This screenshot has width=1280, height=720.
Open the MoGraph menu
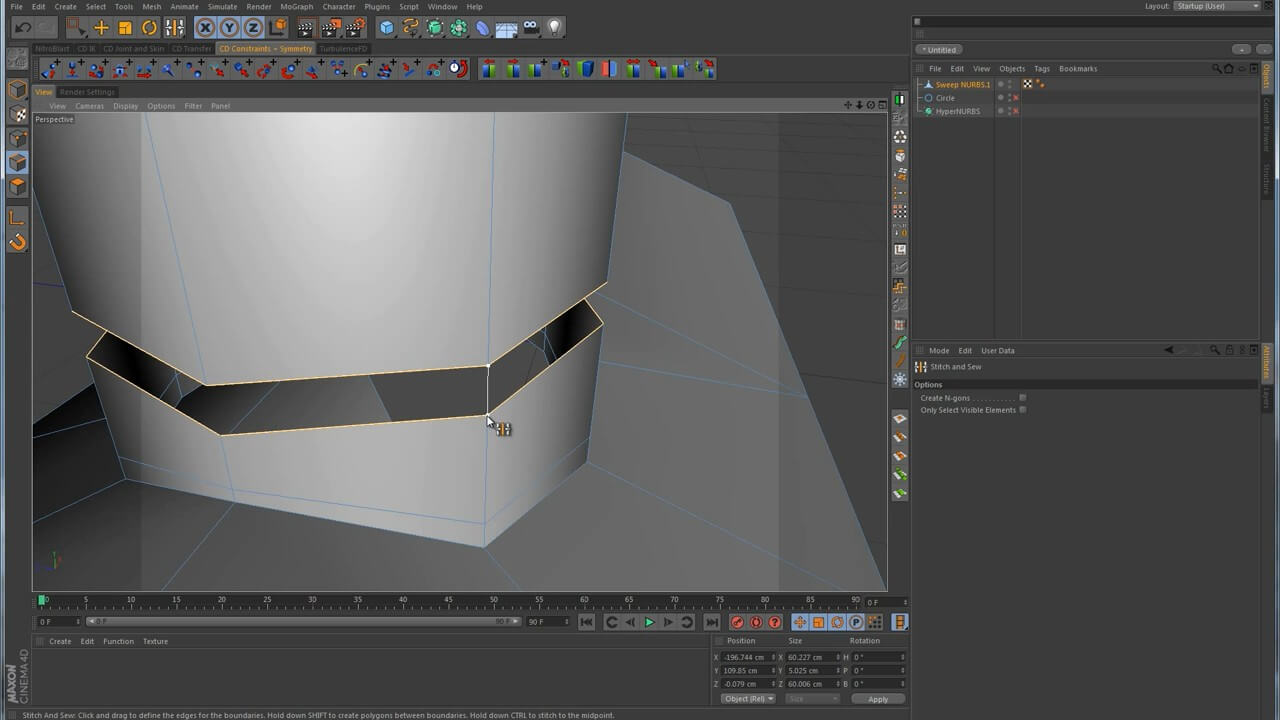[296, 6]
